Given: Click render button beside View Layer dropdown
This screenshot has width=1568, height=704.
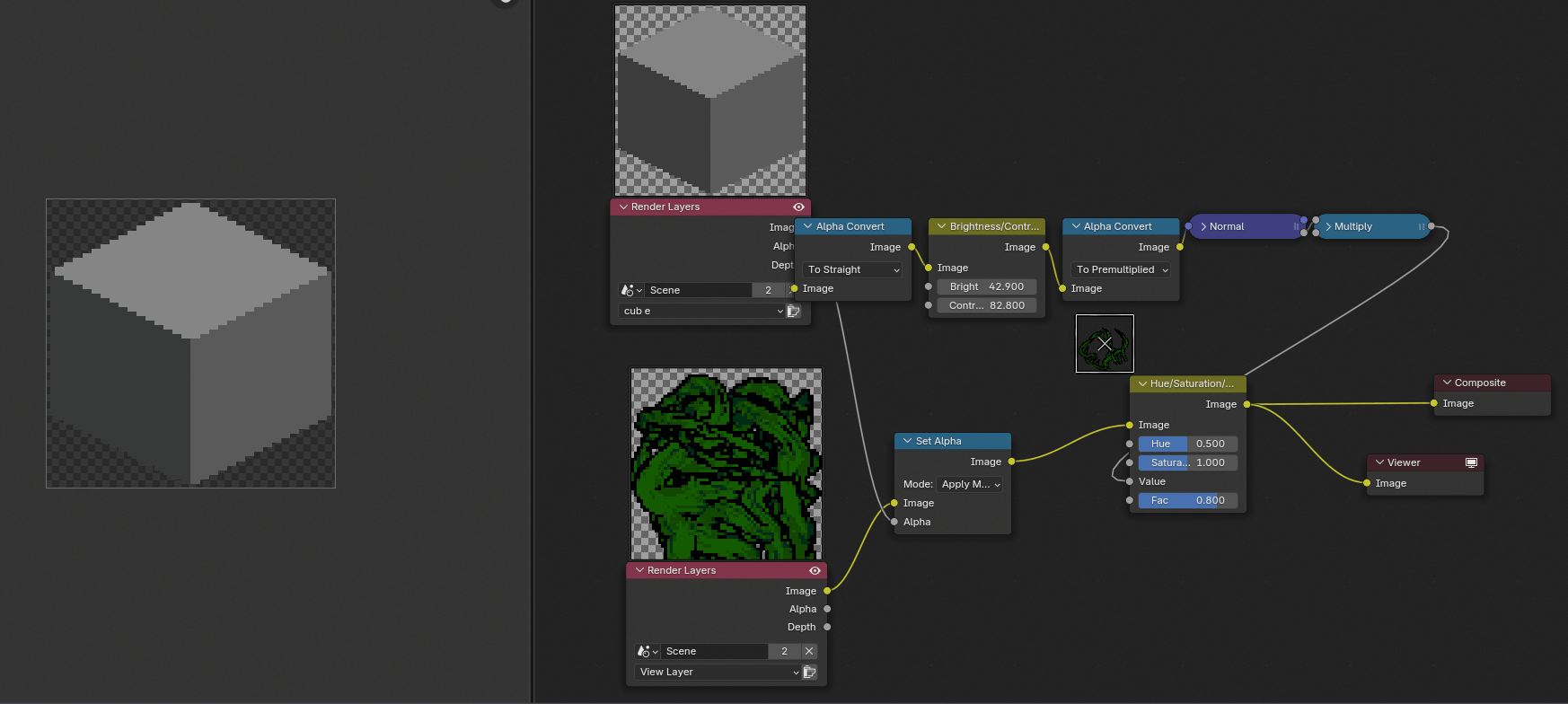Looking at the screenshot, I should pos(809,672).
